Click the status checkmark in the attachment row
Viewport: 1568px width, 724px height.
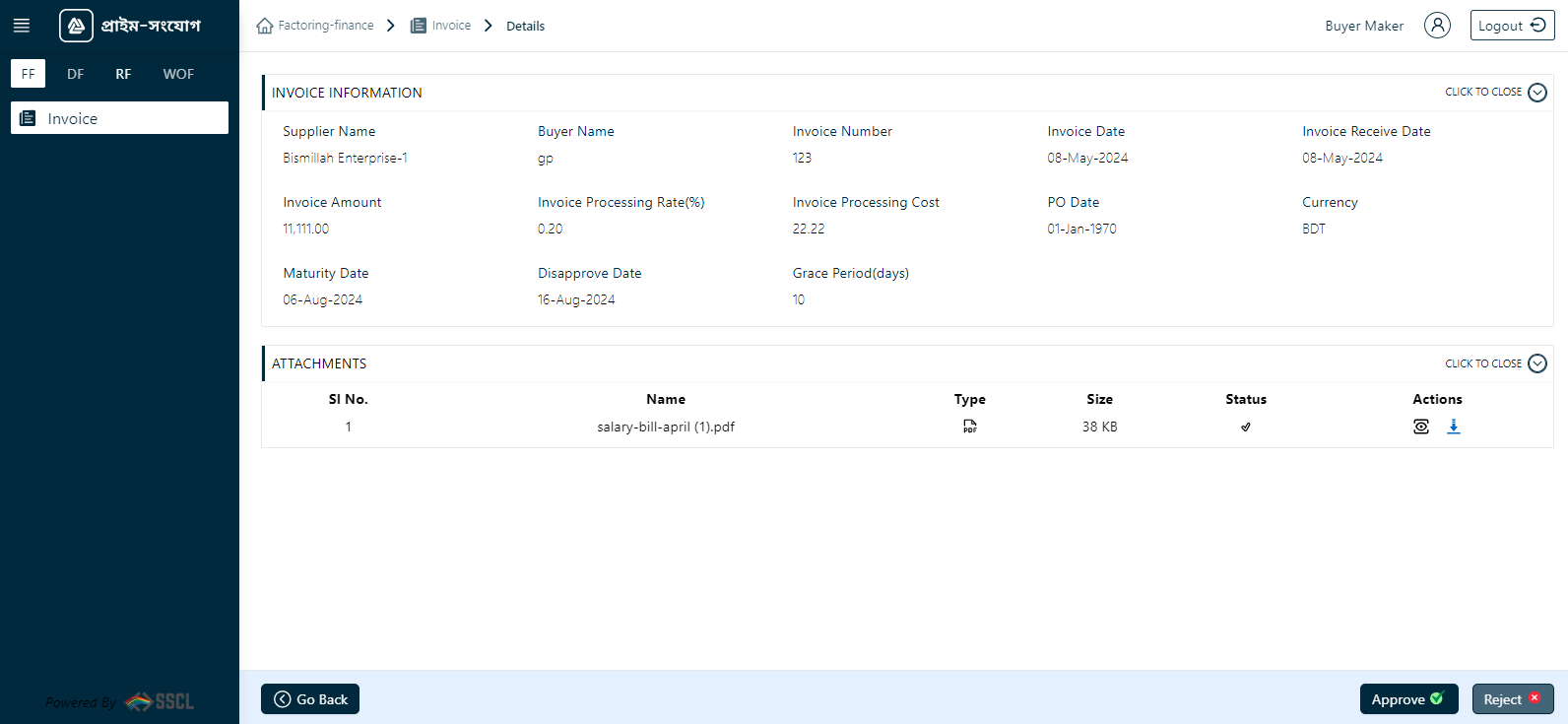pyautogui.click(x=1246, y=427)
